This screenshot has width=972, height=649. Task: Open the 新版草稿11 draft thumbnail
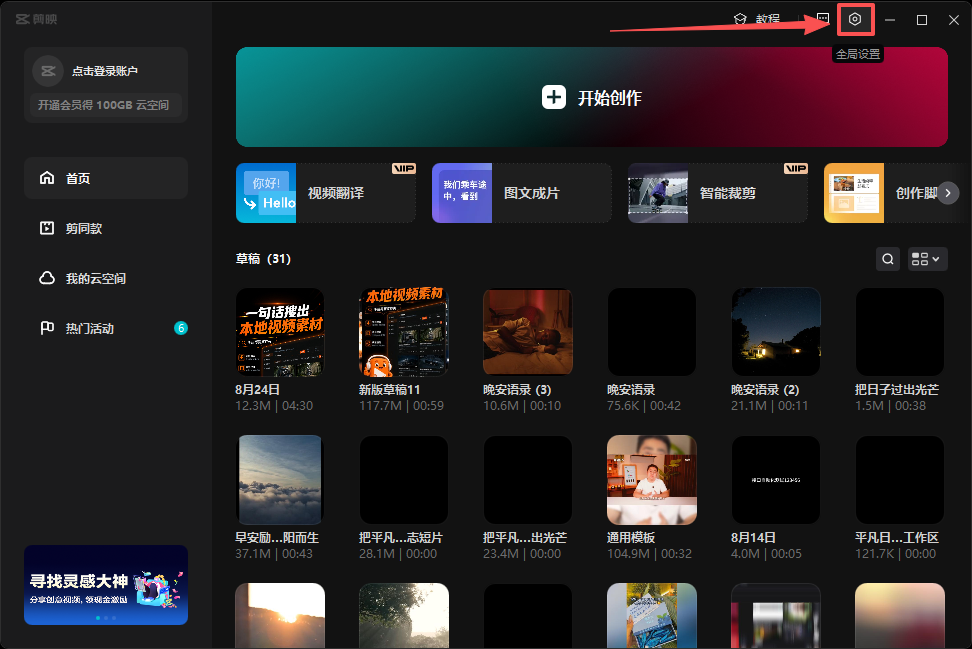click(404, 332)
